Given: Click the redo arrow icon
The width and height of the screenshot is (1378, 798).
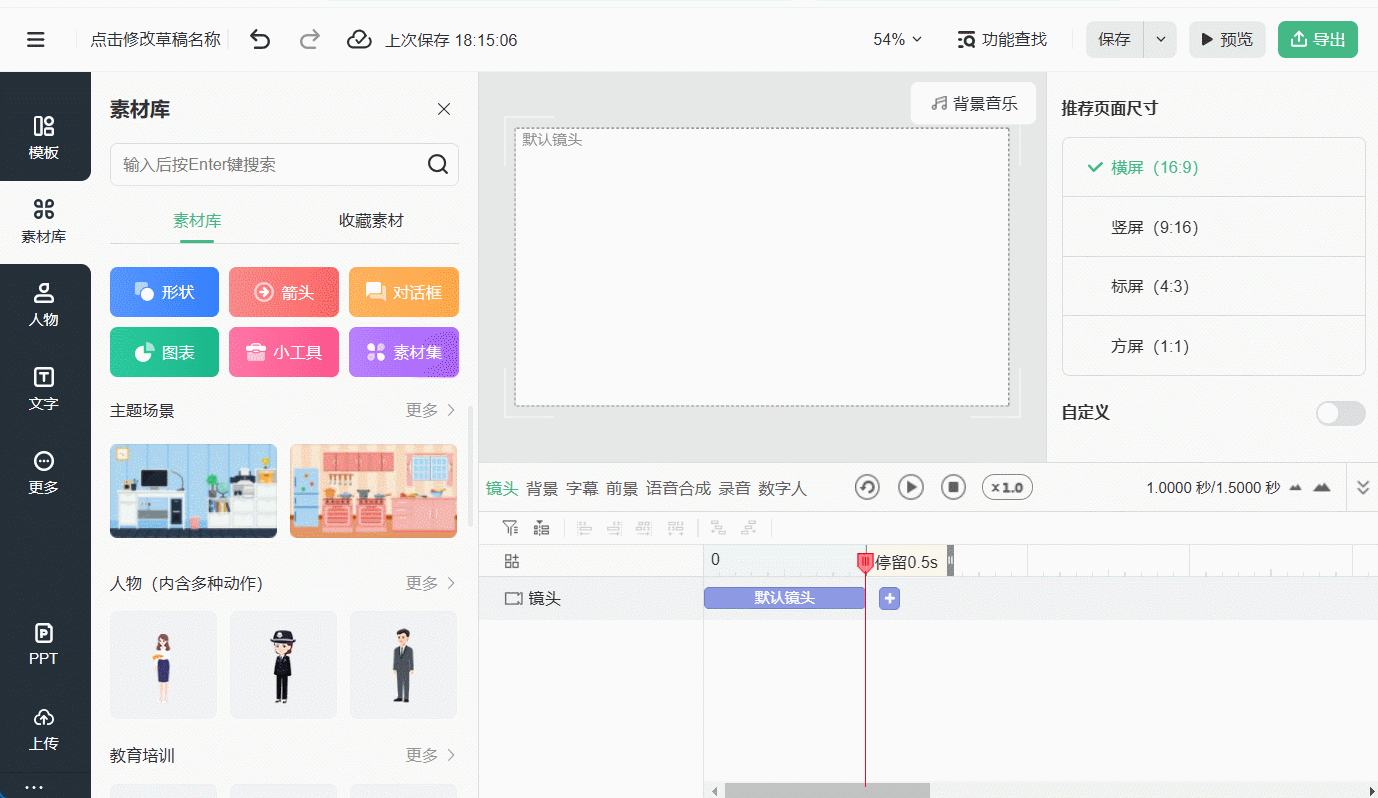Looking at the screenshot, I should click(310, 40).
